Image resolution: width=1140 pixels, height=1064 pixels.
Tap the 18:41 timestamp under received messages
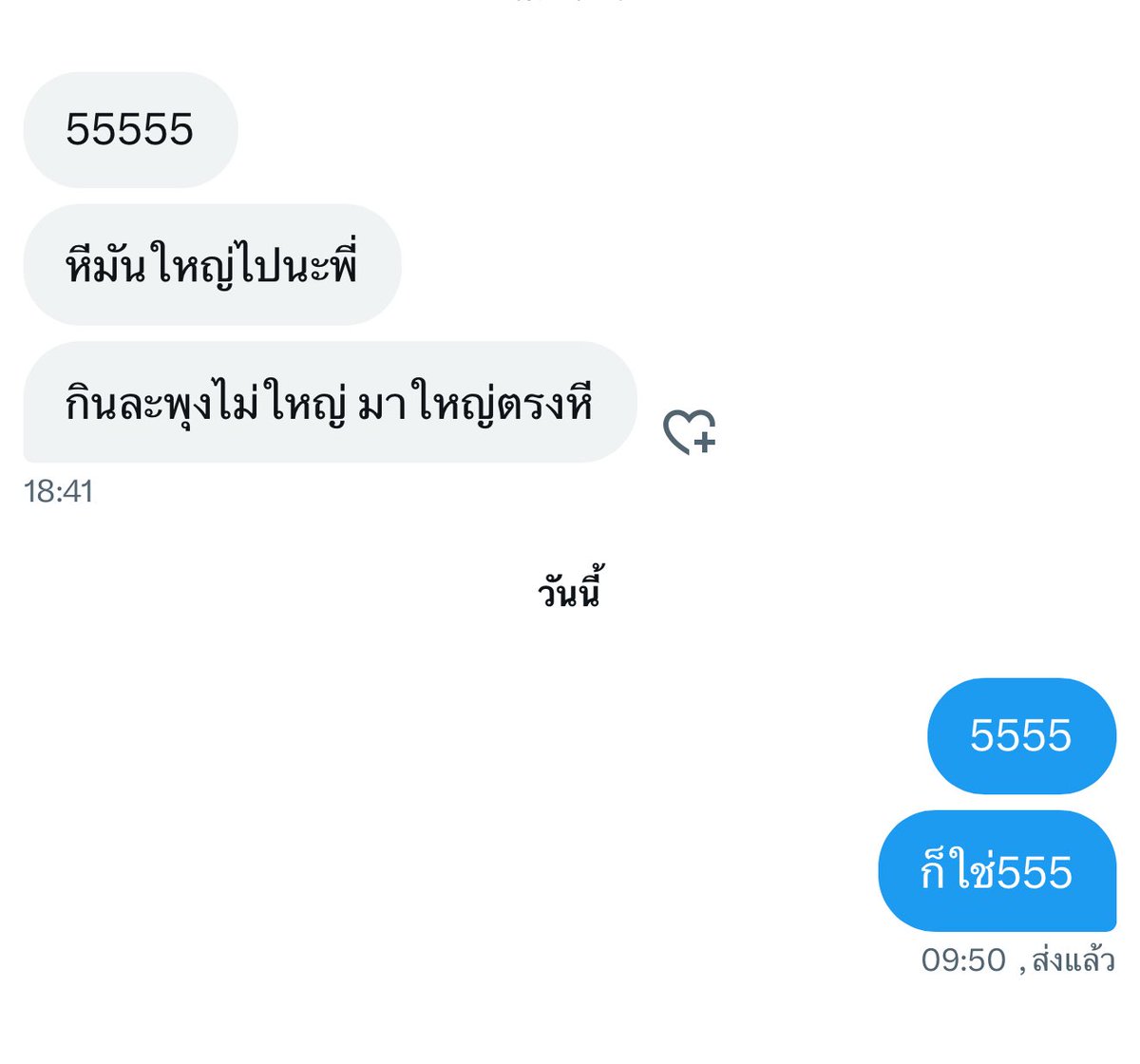click(58, 491)
